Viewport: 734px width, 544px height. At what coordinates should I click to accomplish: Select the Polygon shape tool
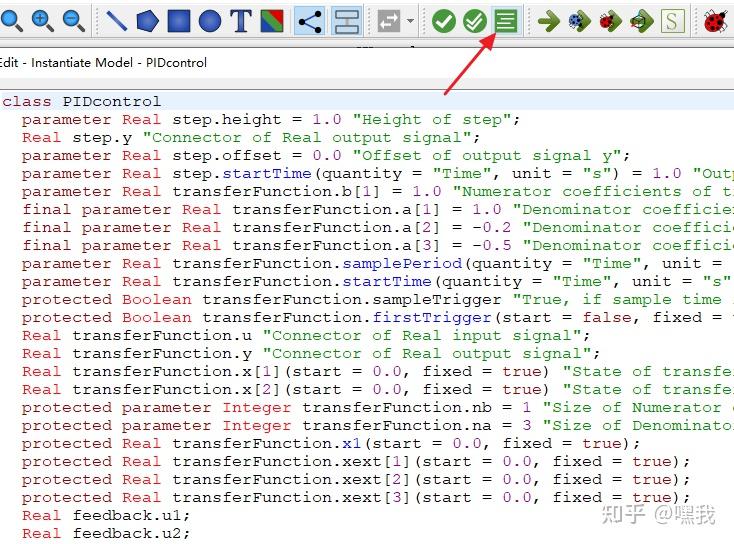[147, 21]
